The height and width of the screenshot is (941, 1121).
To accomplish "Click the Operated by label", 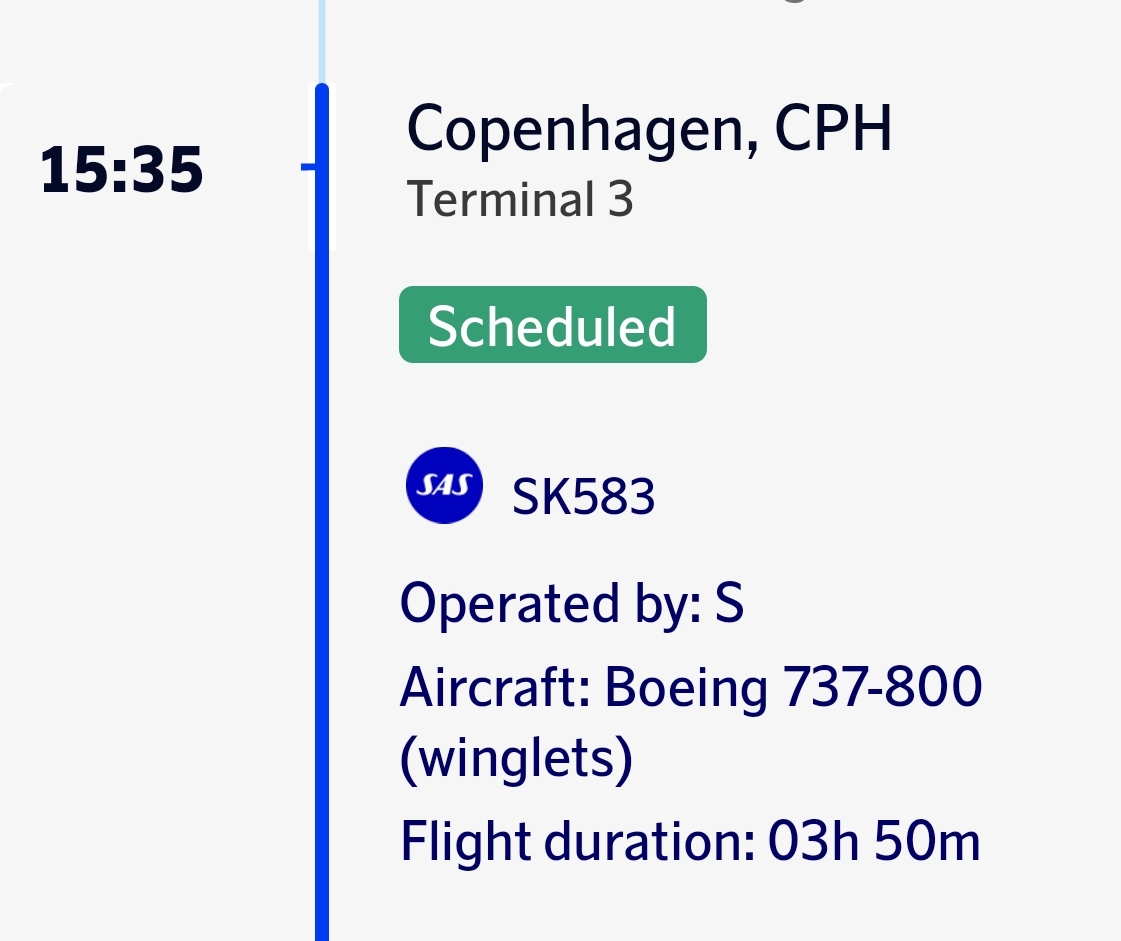I will pyautogui.click(x=551, y=604).
